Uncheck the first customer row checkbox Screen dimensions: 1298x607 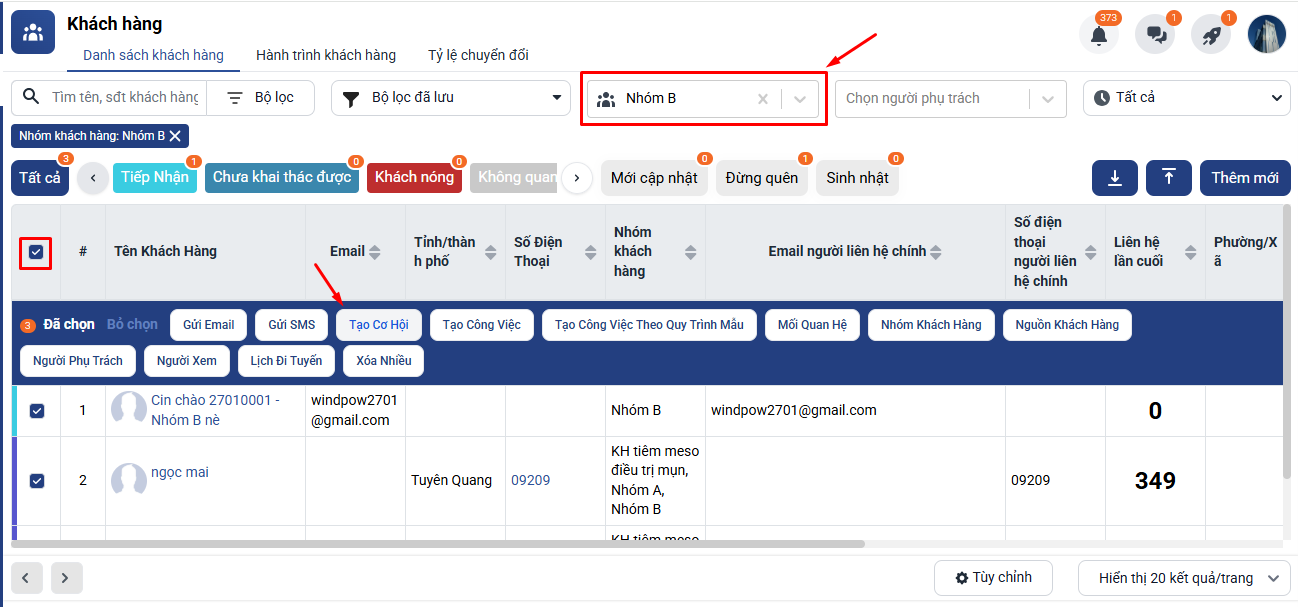(37, 411)
